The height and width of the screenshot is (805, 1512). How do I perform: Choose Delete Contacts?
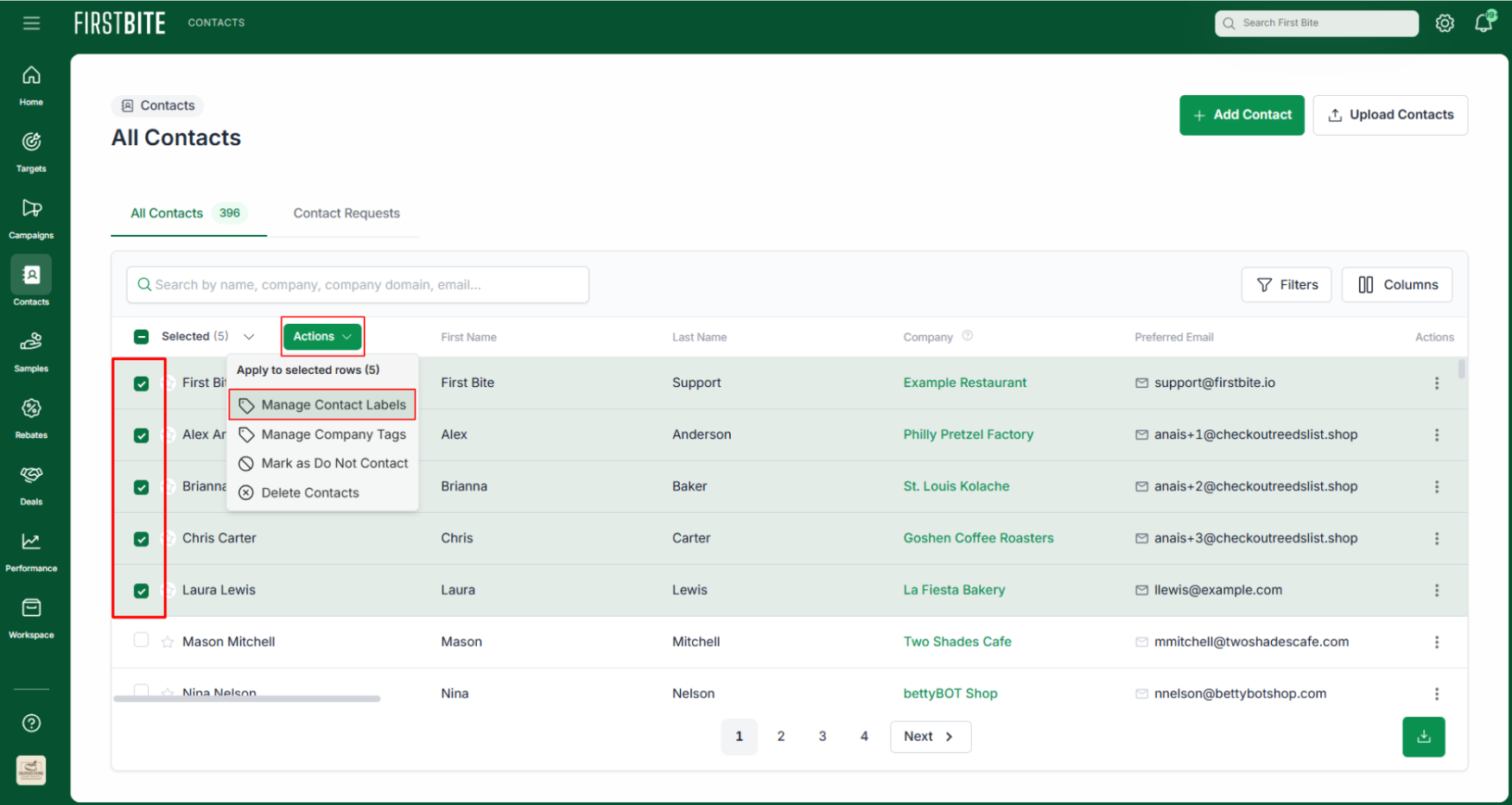pyautogui.click(x=322, y=492)
